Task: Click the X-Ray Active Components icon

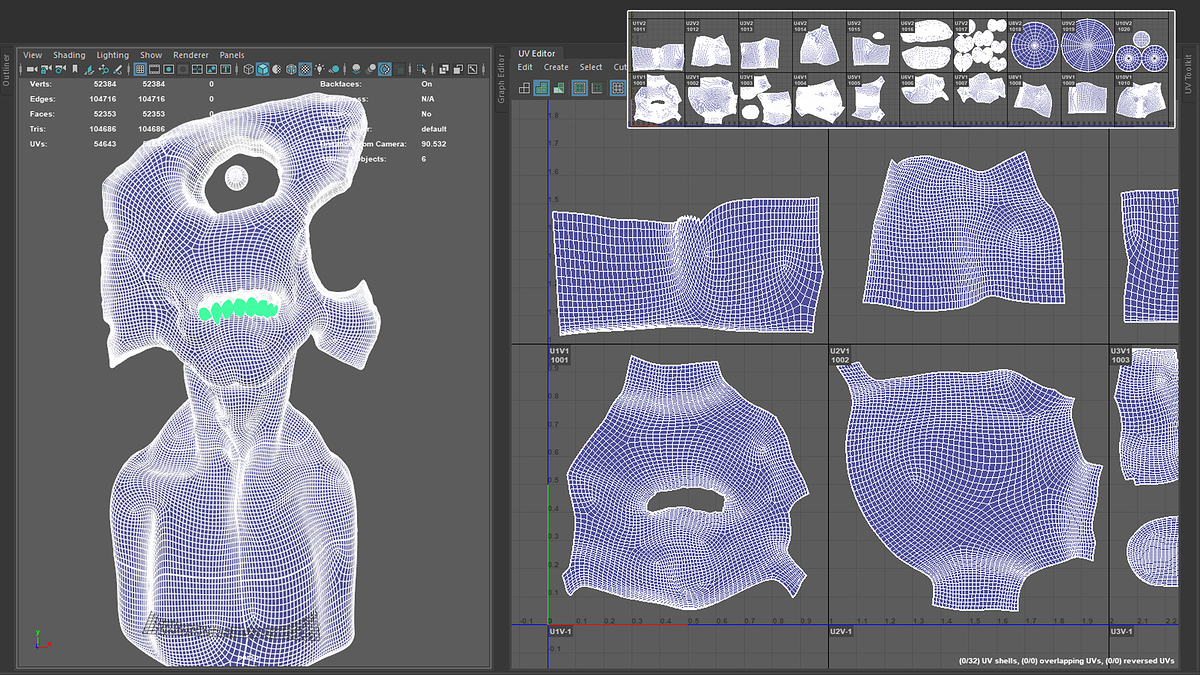Action: [x=458, y=69]
